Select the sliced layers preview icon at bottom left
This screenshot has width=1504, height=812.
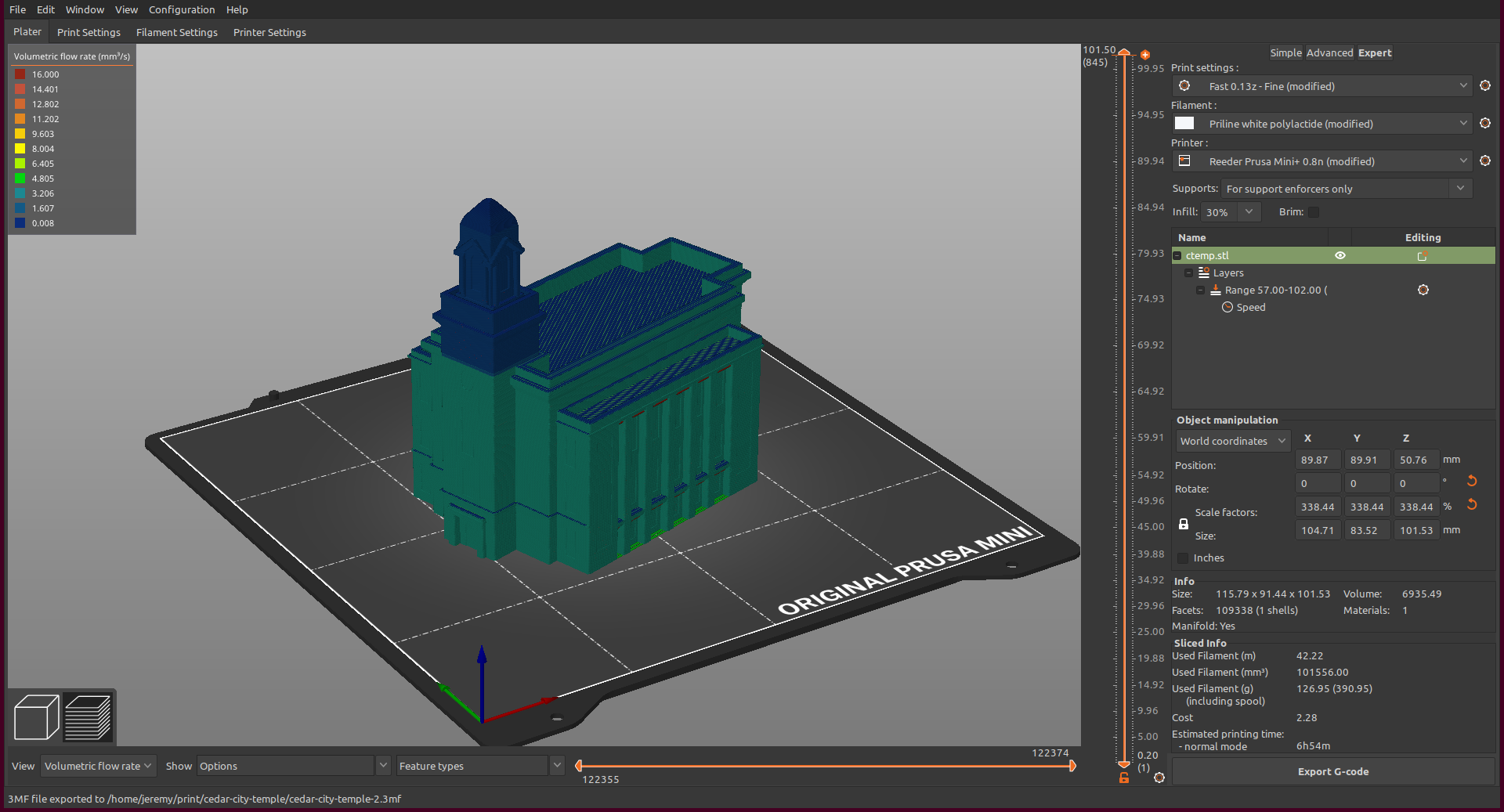tap(87, 716)
